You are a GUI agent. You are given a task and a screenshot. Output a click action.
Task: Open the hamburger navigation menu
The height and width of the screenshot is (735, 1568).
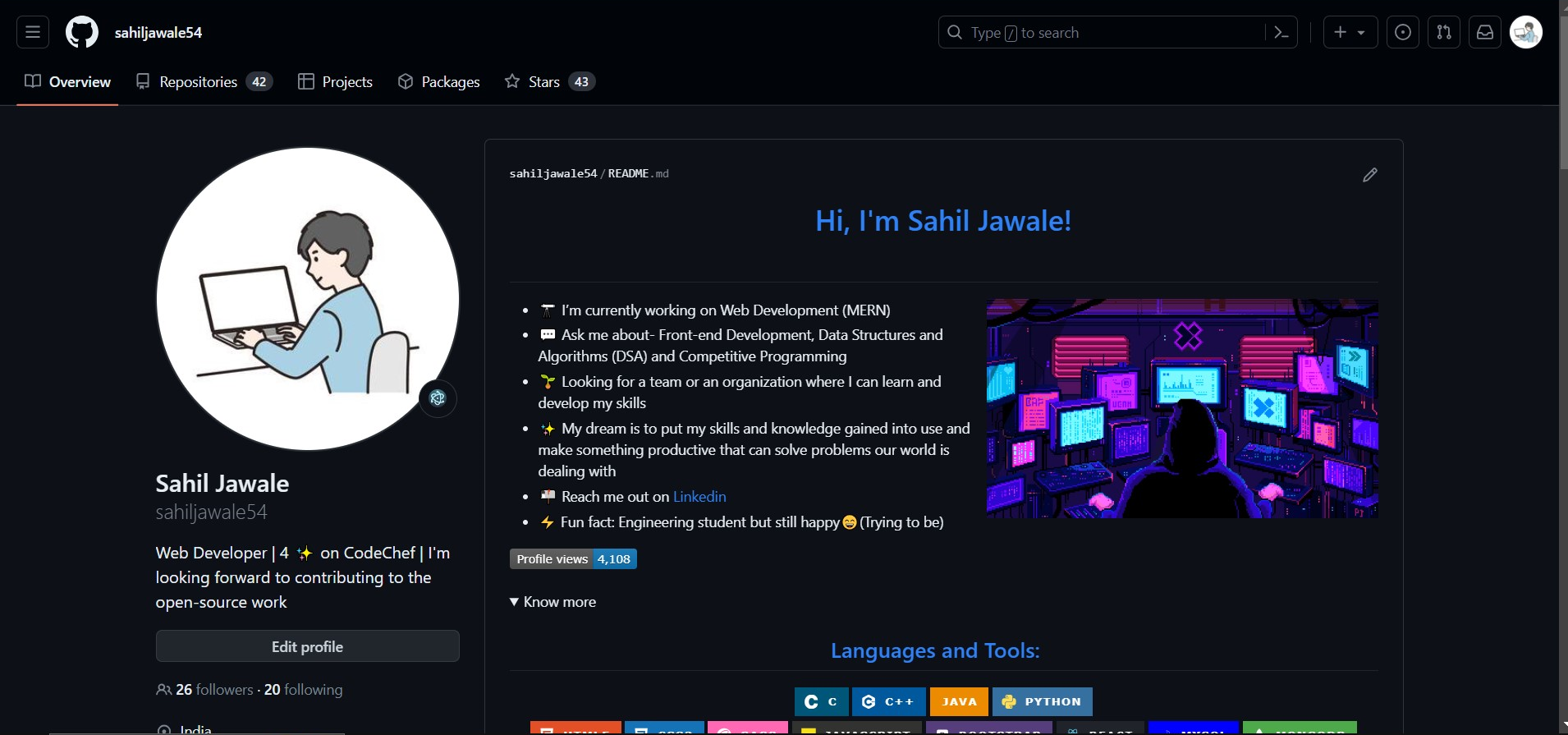[33, 32]
